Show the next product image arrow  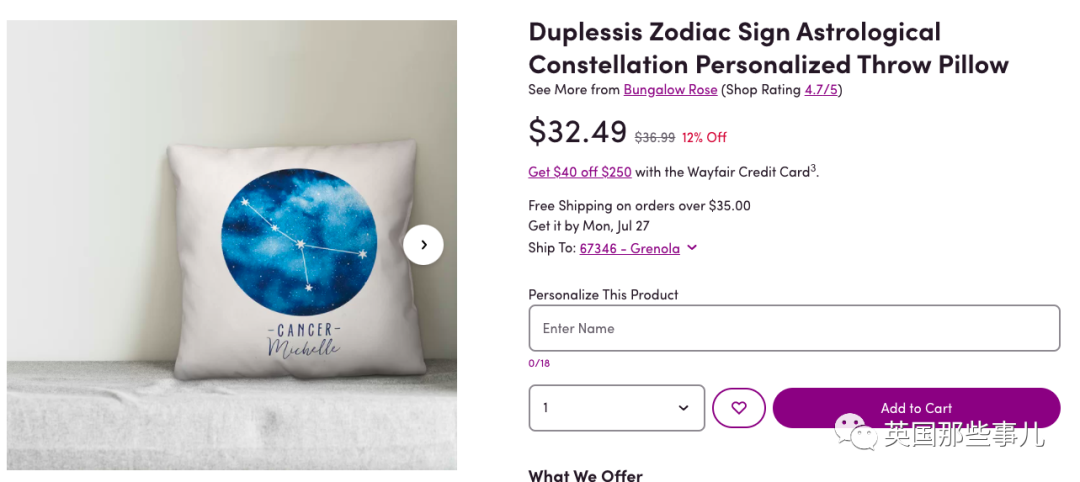[423, 245]
